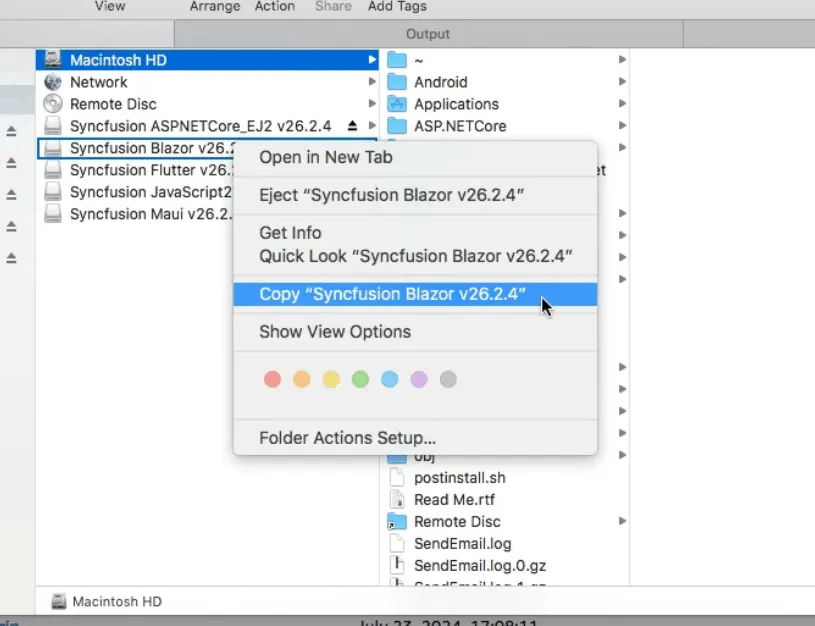815x626 pixels.
Task: Select the Remote Disc icon in sidebar
Action: tap(53, 104)
